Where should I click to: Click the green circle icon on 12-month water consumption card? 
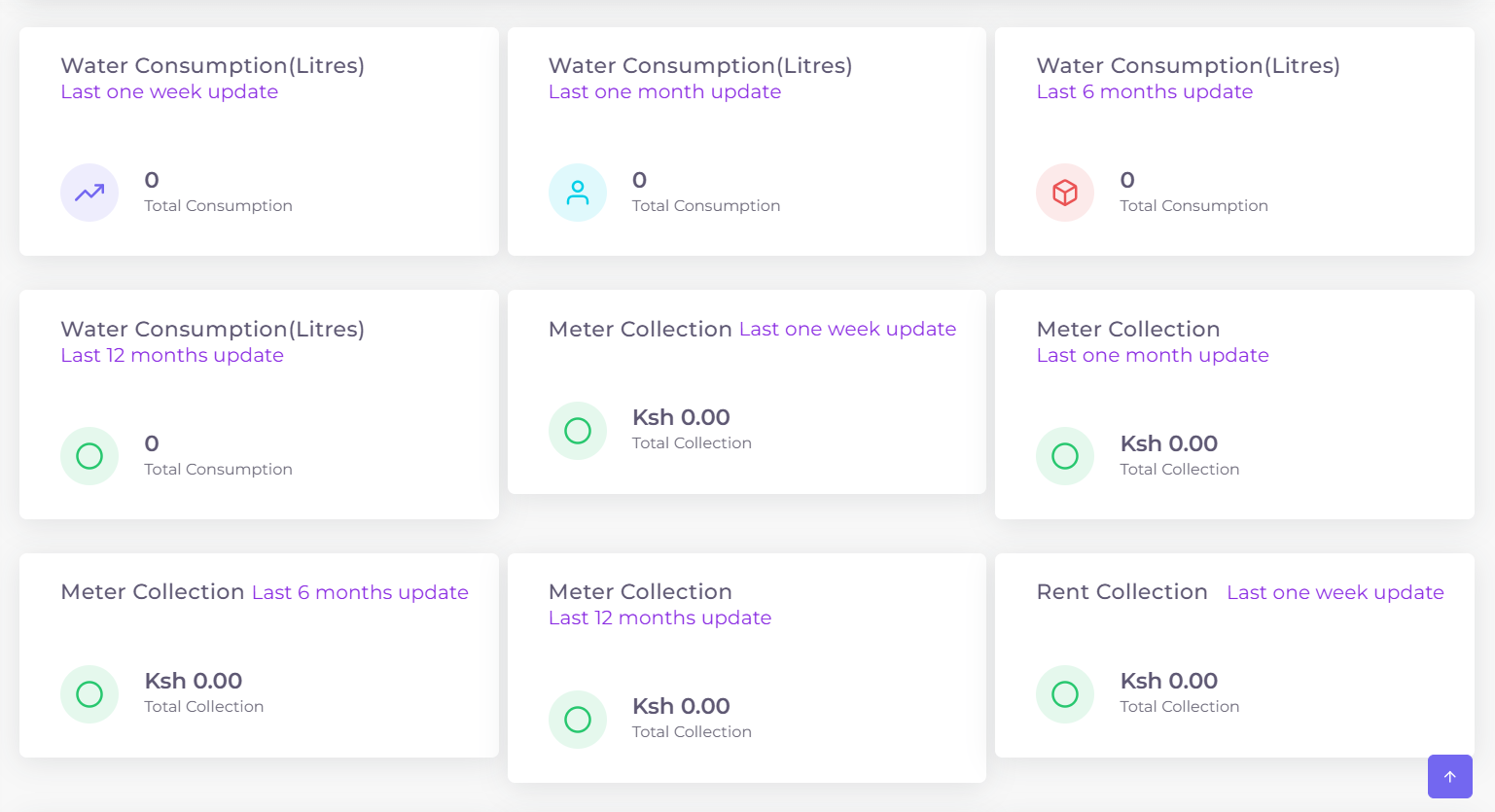[89, 456]
